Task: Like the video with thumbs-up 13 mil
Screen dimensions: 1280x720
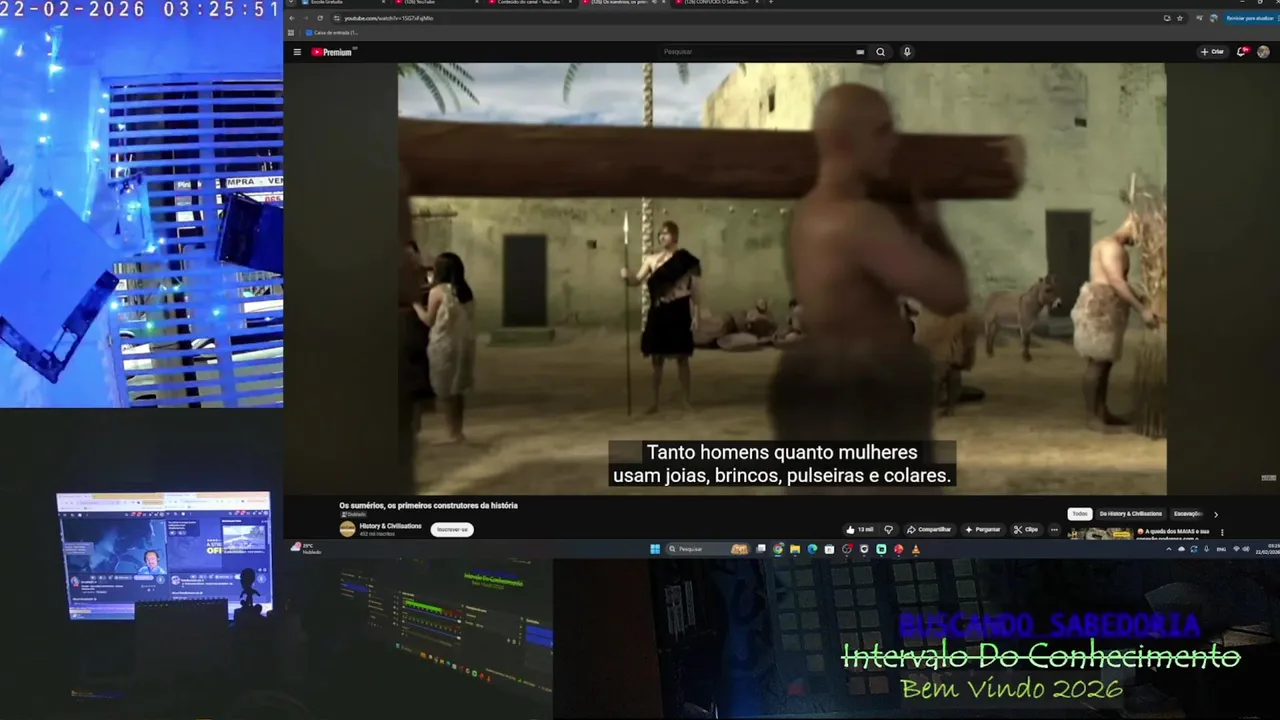Action: (860, 530)
